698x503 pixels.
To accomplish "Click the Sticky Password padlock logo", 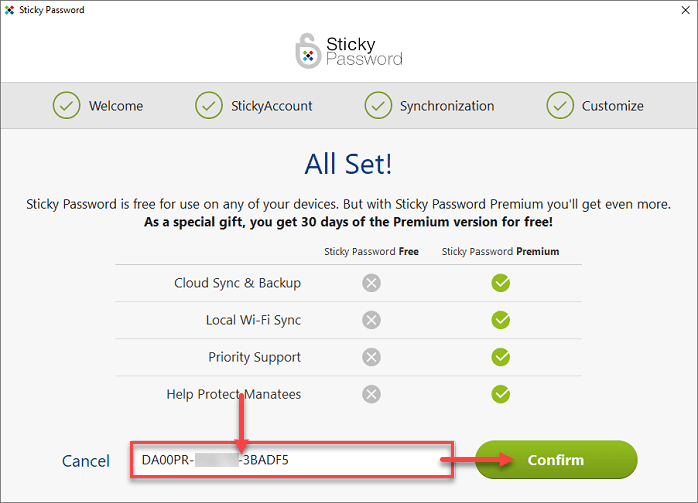I will coord(309,52).
